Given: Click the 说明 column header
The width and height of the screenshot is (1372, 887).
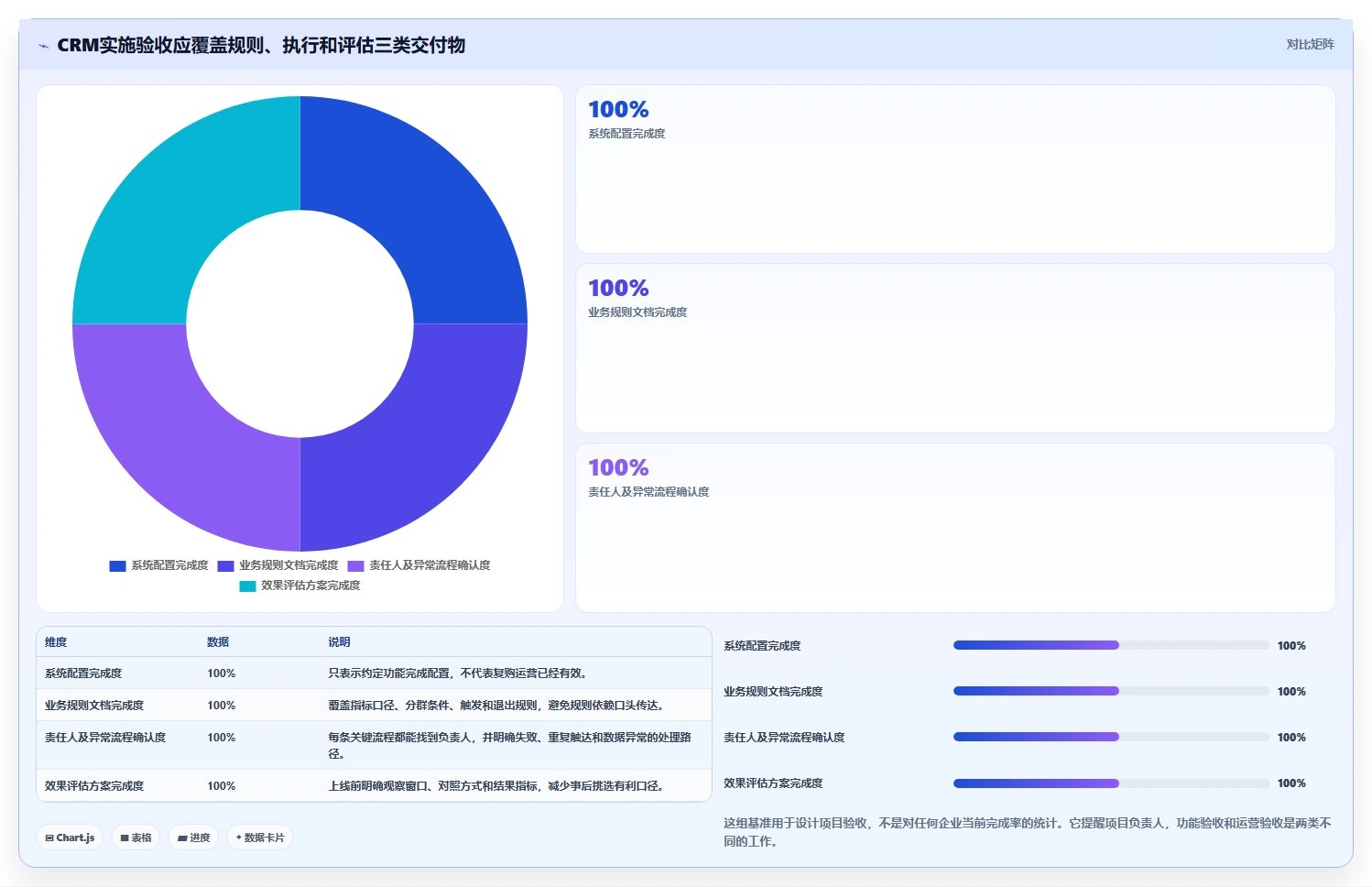Looking at the screenshot, I should pyautogui.click(x=339, y=642).
